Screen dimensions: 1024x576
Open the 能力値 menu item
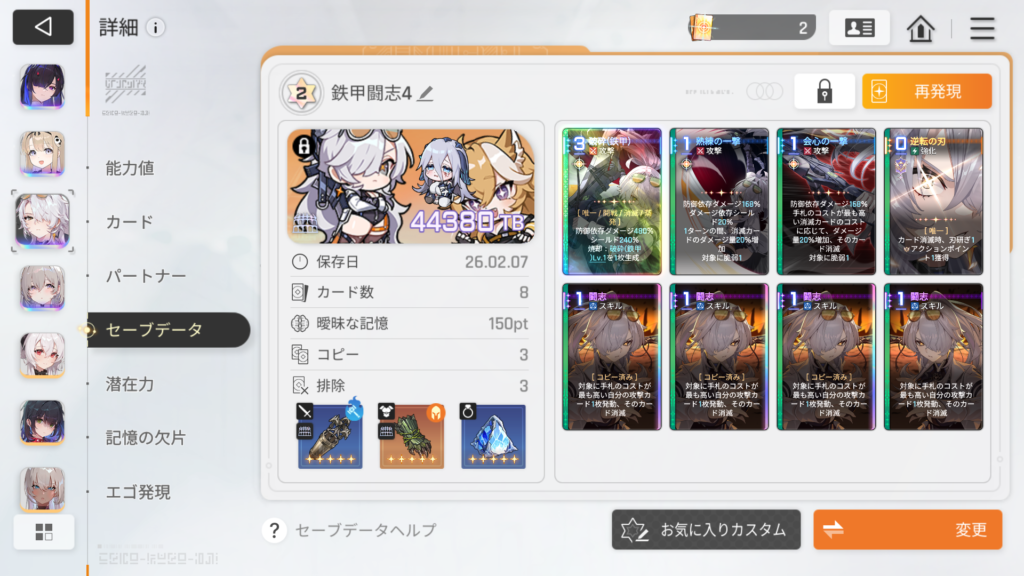click(130, 168)
